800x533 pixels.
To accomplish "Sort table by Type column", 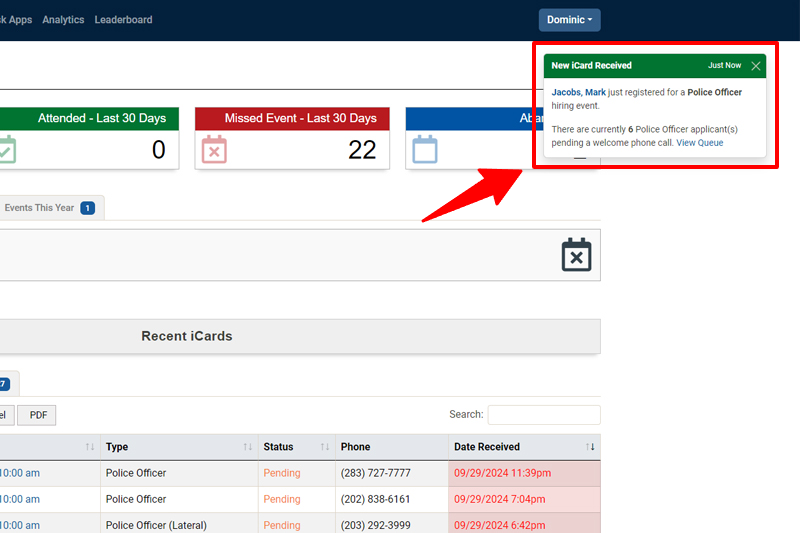I will (117, 447).
